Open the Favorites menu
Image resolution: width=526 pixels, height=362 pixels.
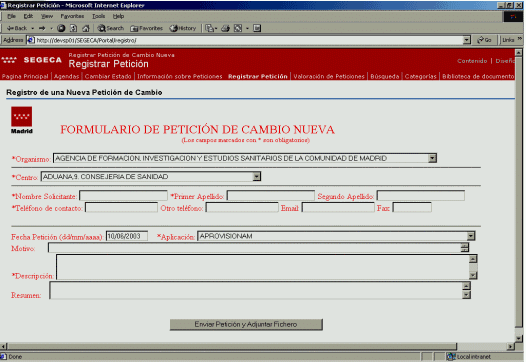click(x=72, y=16)
